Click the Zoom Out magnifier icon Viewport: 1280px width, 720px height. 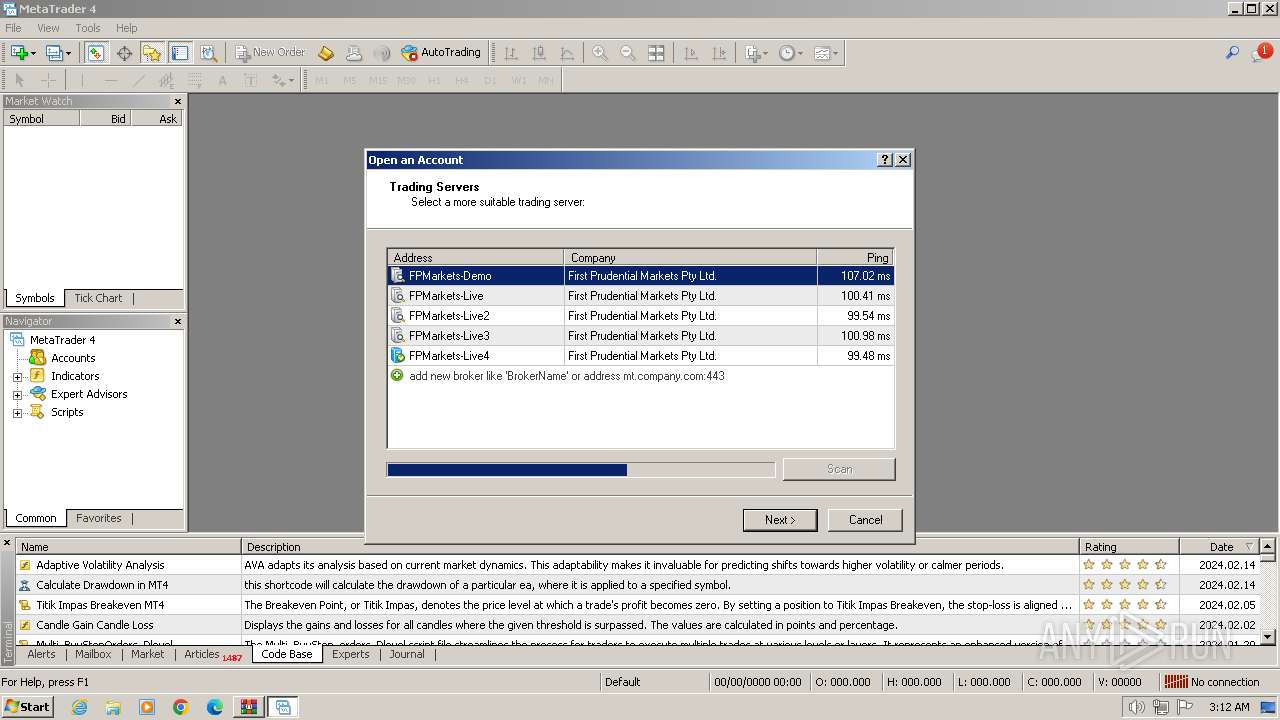click(628, 53)
